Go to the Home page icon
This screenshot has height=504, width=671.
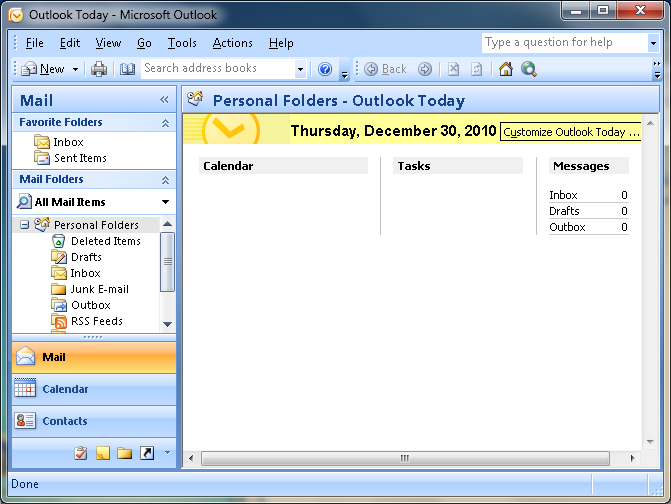coord(505,69)
